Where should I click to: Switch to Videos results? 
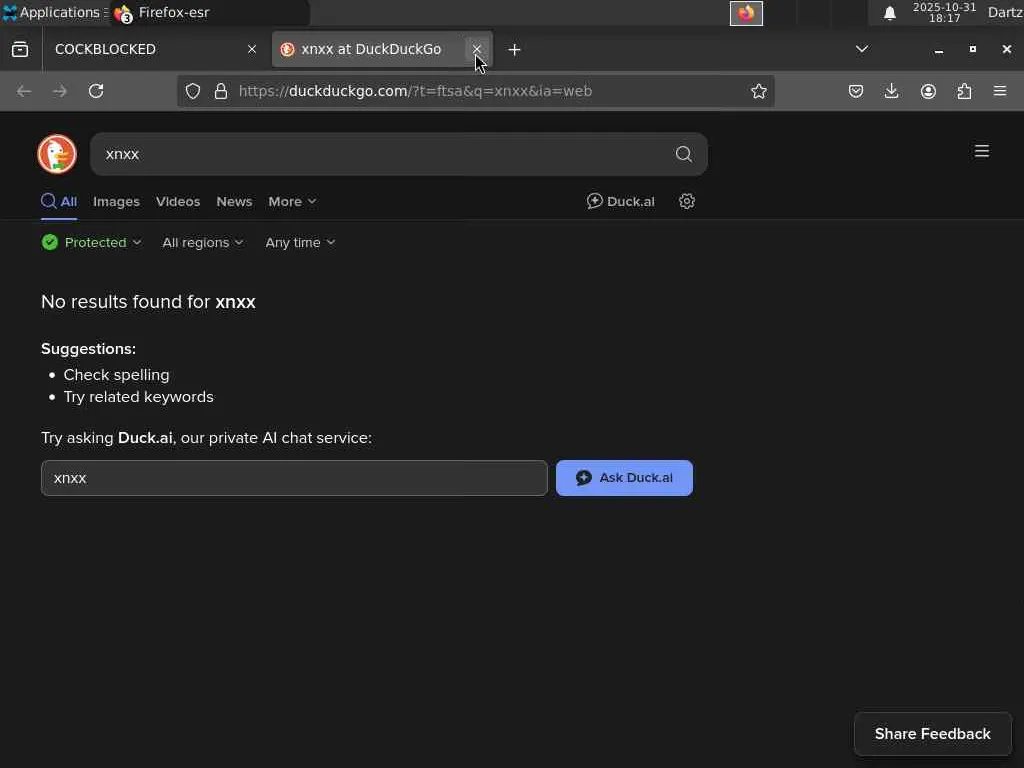tap(178, 202)
